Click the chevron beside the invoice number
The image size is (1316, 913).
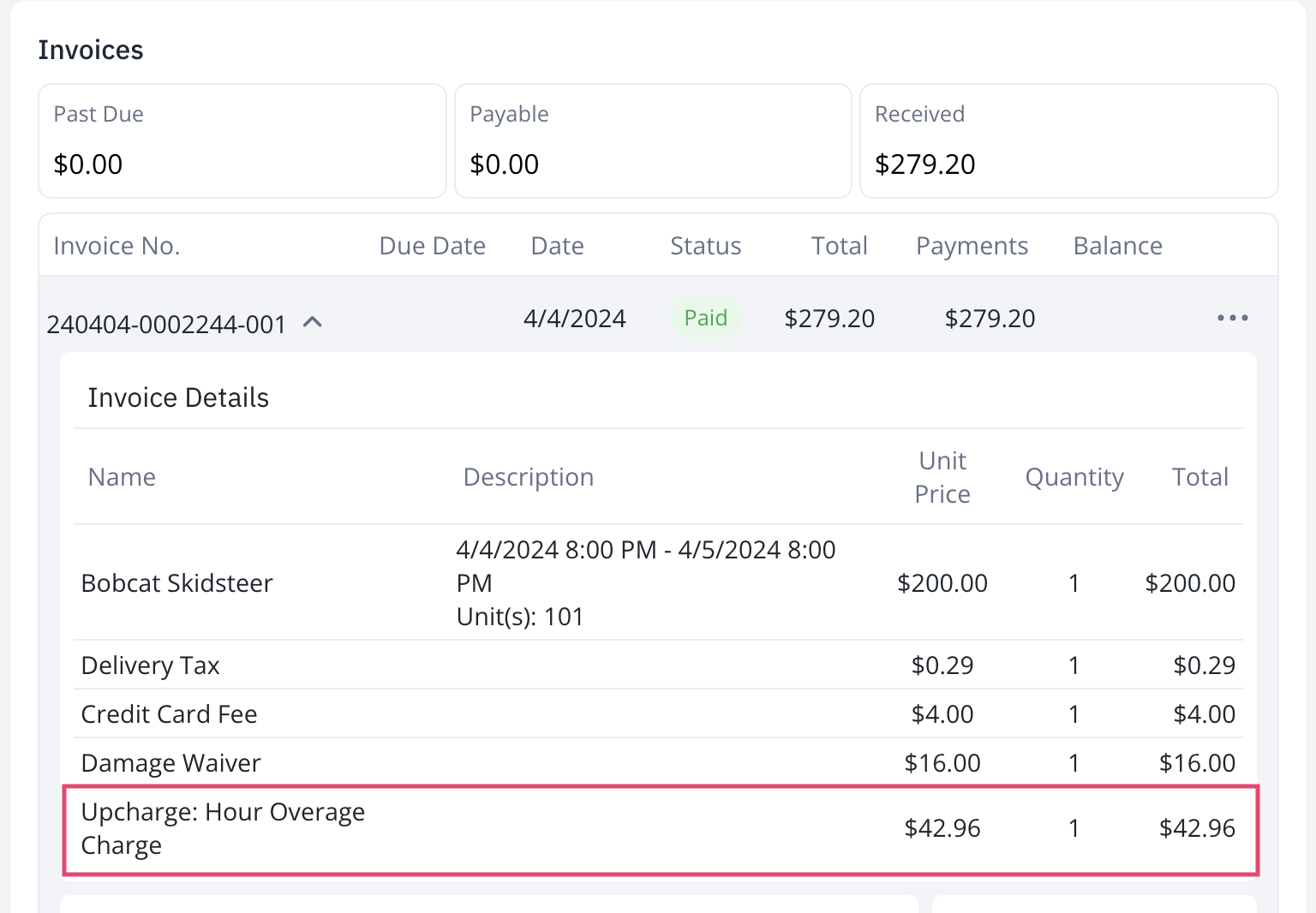[314, 322]
